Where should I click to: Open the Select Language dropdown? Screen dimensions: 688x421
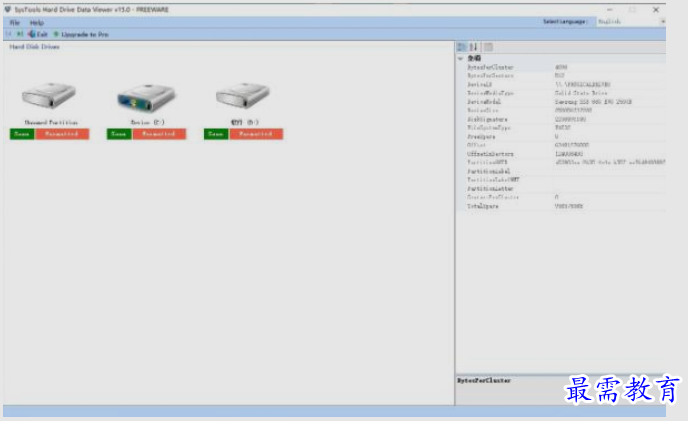click(631, 22)
